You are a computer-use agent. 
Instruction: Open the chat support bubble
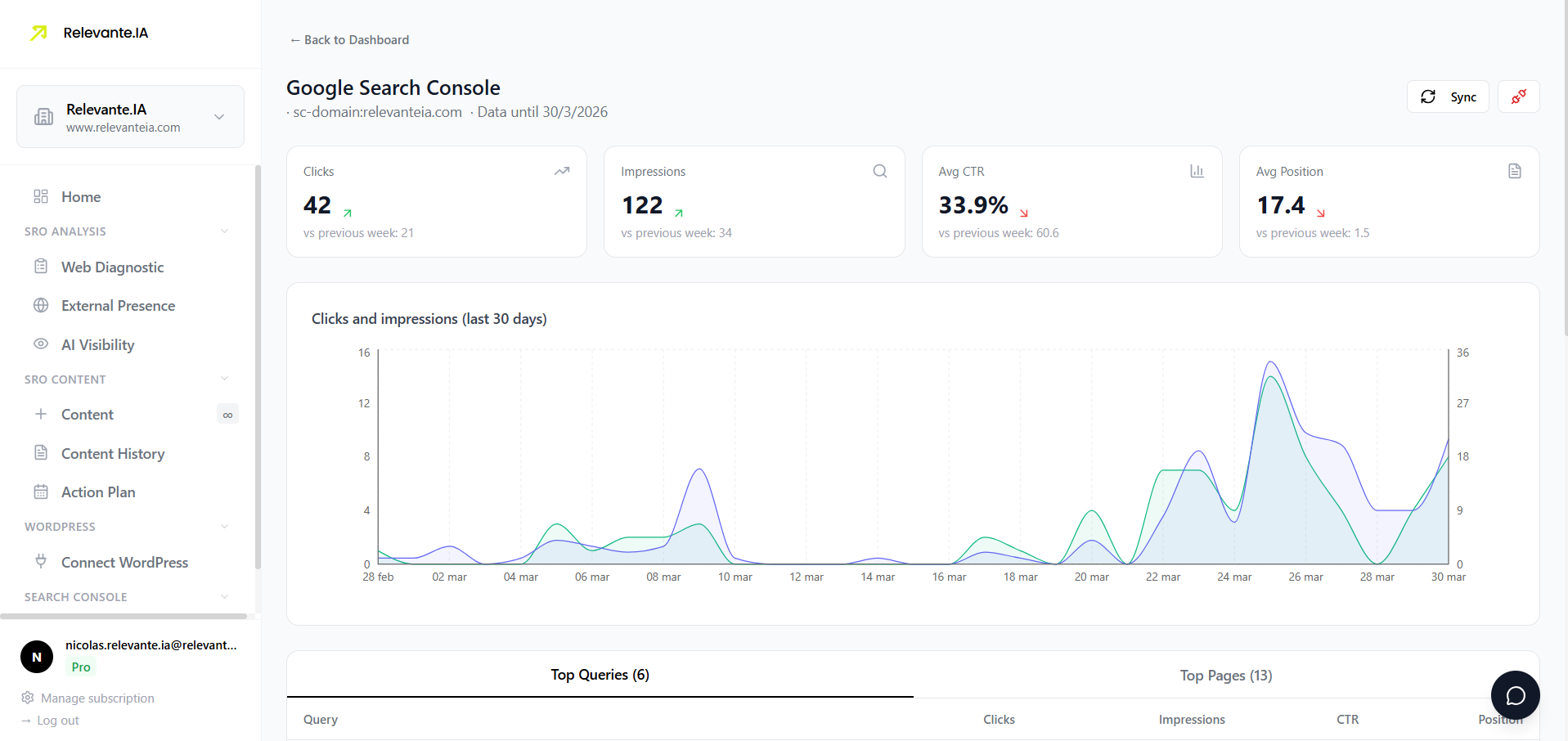(1515, 694)
